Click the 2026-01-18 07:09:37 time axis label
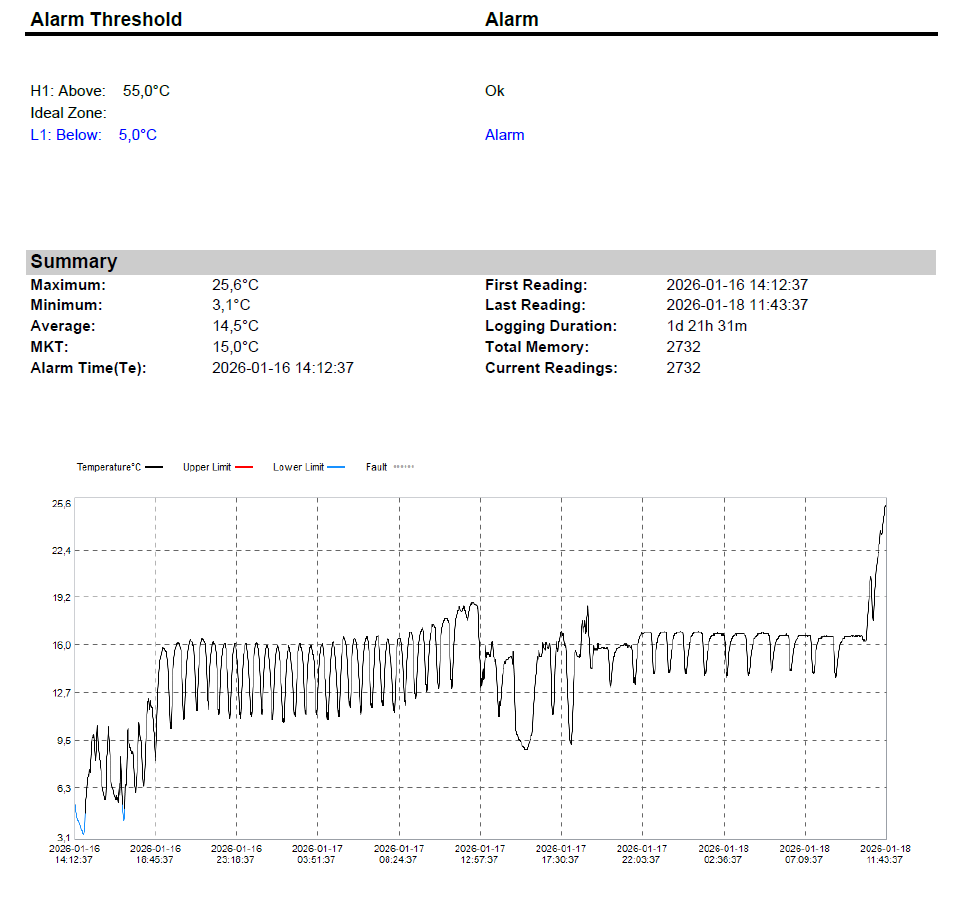This screenshot has height=914, width=960. click(x=804, y=853)
